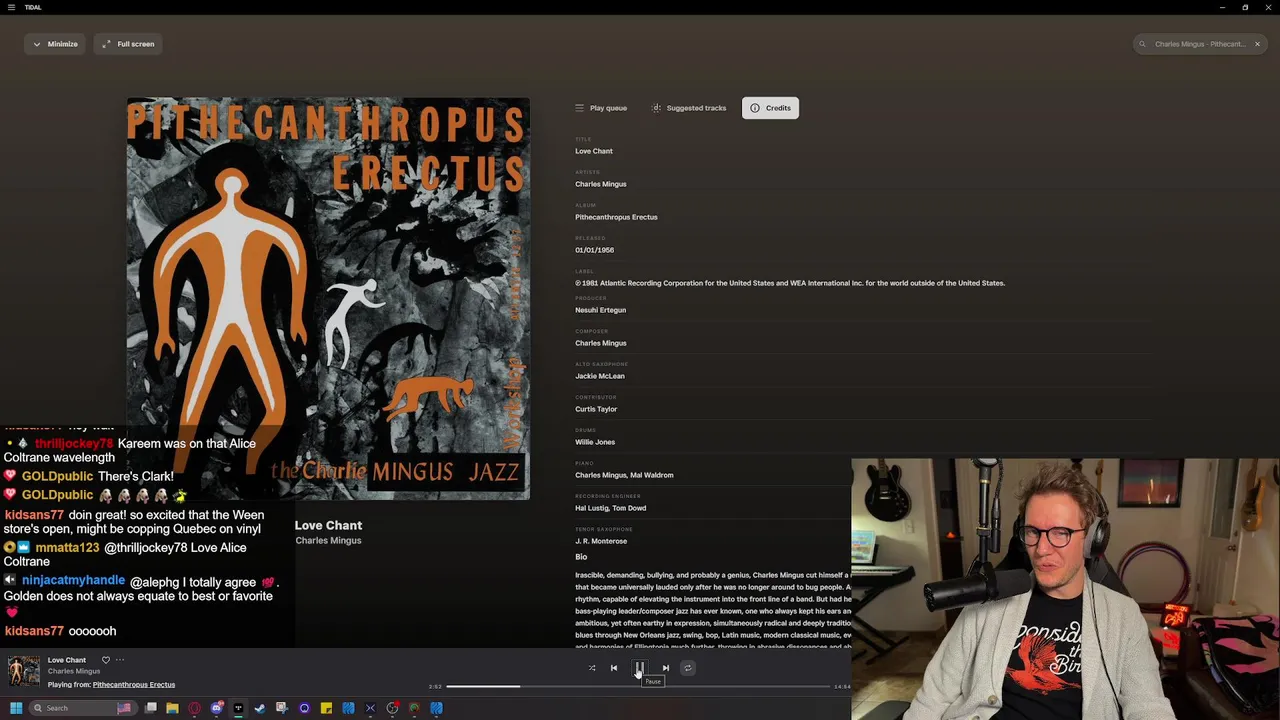Minimize the now playing view
The image size is (1280, 720).
point(55,44)
